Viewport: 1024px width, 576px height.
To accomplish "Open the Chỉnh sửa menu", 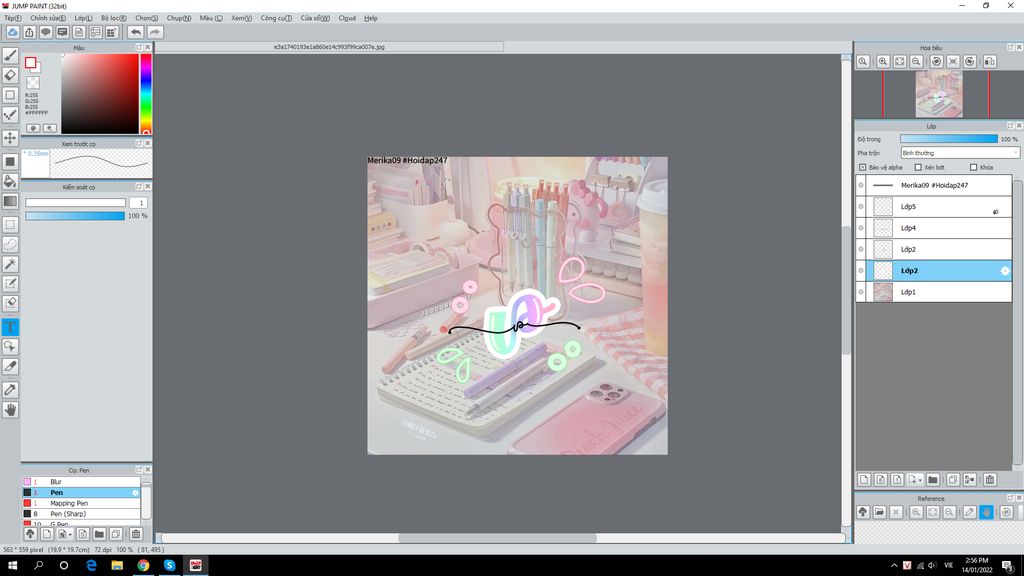I will pyautogui.click(x=48, y=18).
